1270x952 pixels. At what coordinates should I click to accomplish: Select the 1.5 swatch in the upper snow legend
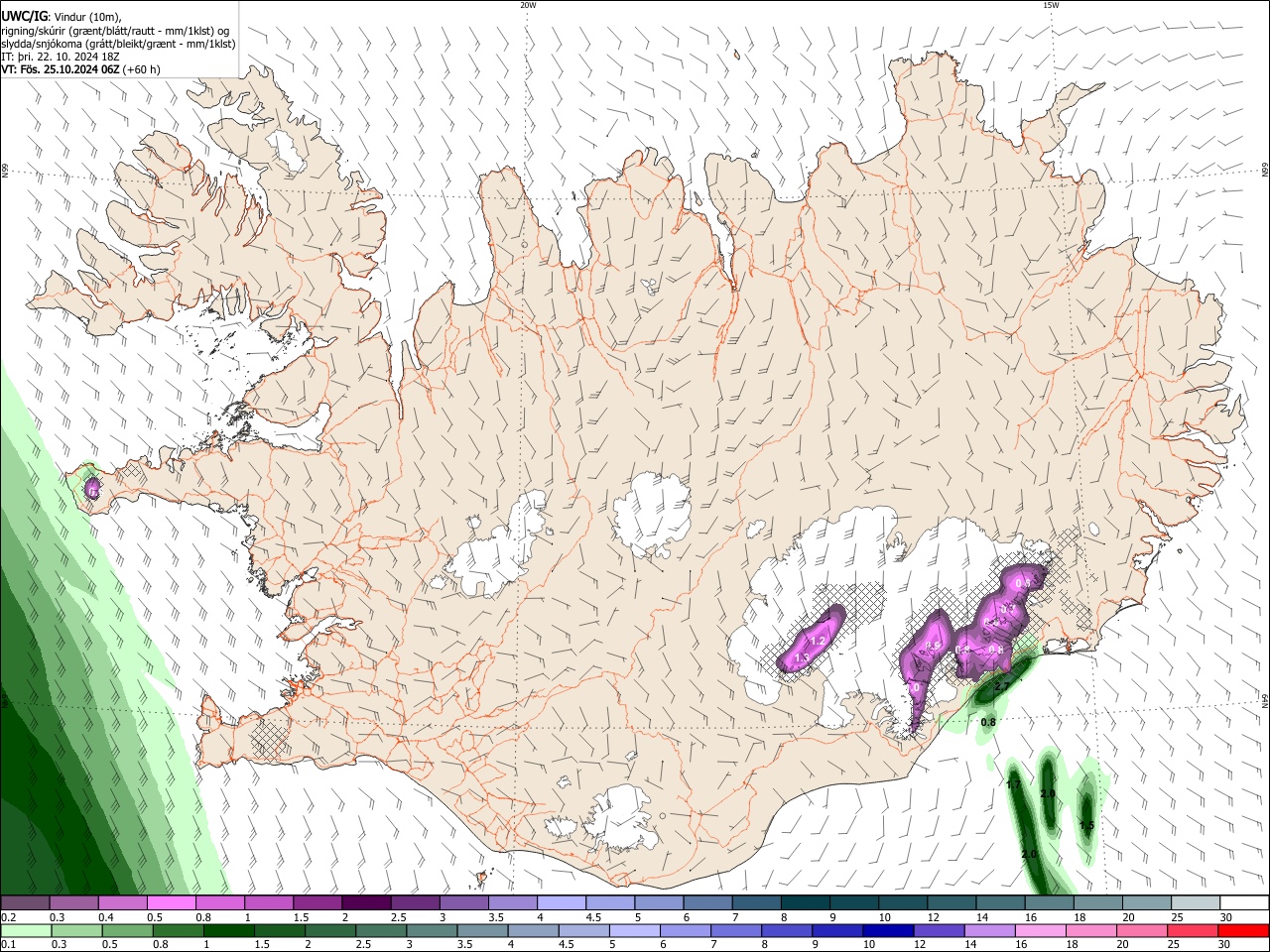click(x=317, y=903)
